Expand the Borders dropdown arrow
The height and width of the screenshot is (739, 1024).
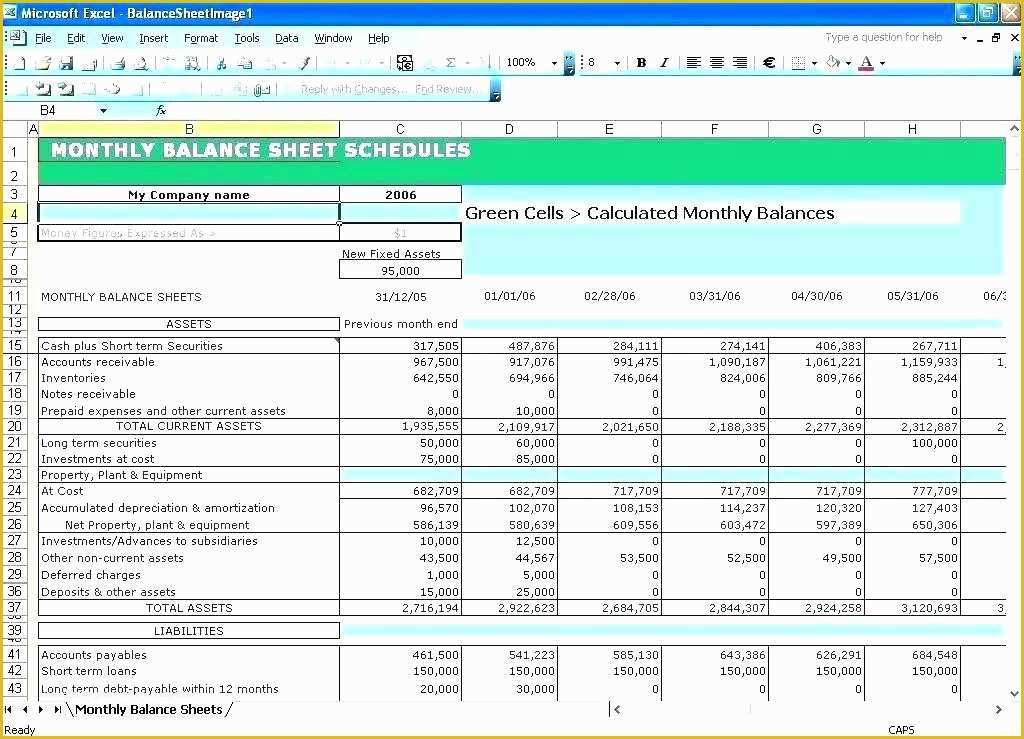pos(814,63)
